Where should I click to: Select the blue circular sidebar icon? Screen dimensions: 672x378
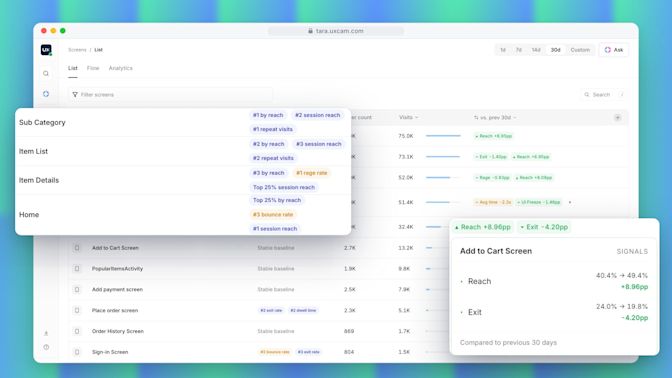[46, 94]
